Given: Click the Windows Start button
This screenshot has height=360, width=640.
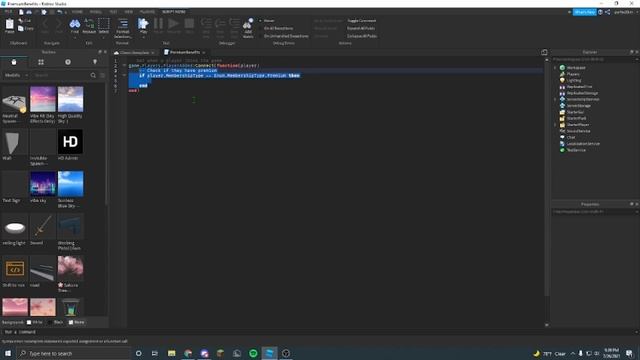Looking at the screenshot, I should click(x=8, y=353).
